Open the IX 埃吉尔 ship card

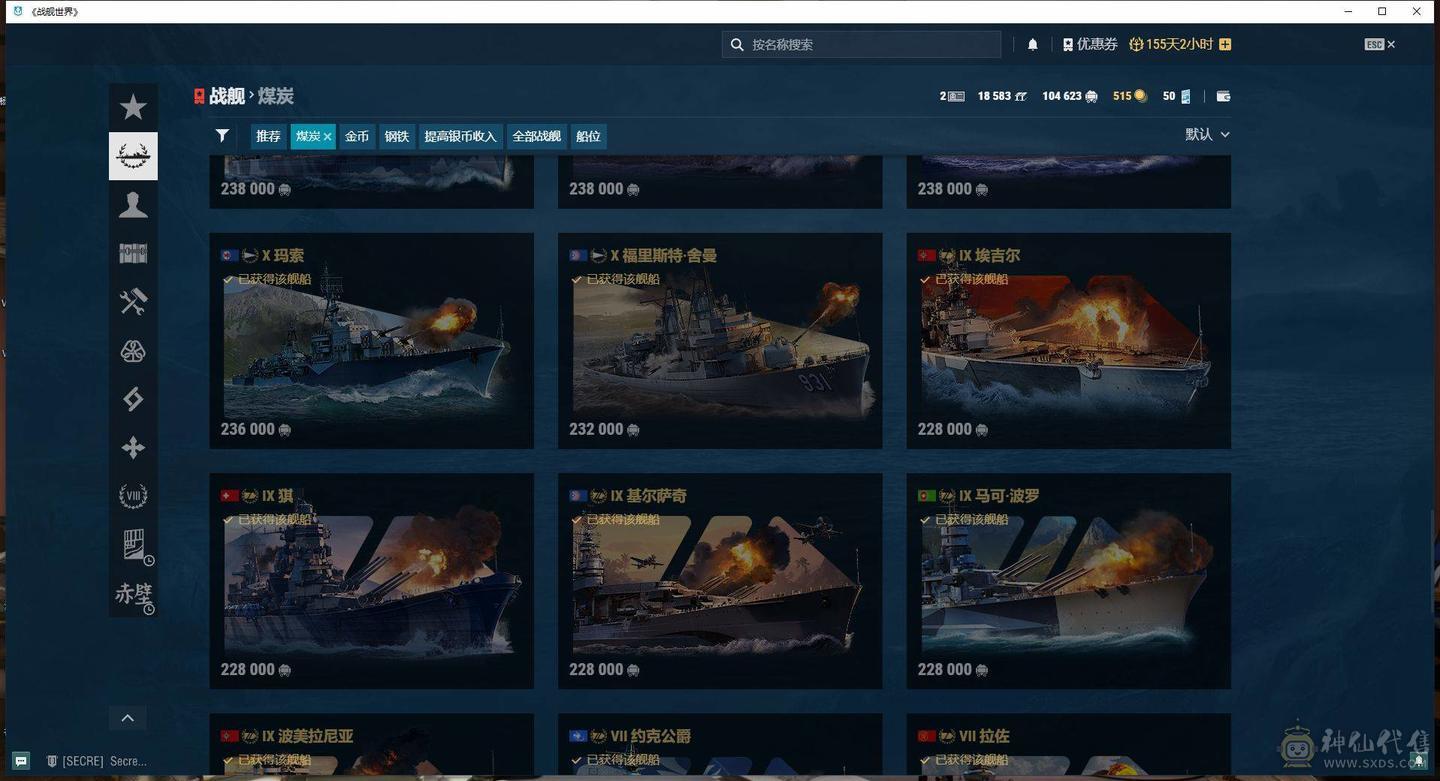pyautogui.click(x=1068, y=341)
